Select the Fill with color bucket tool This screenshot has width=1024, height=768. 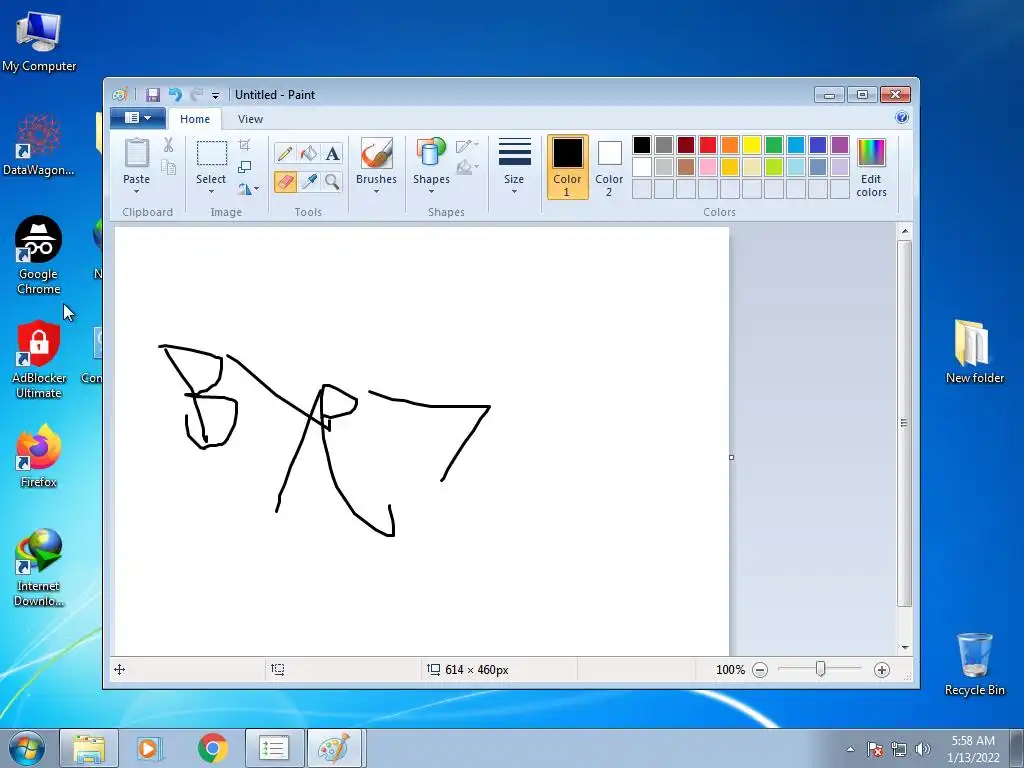(x=309, y=153)
